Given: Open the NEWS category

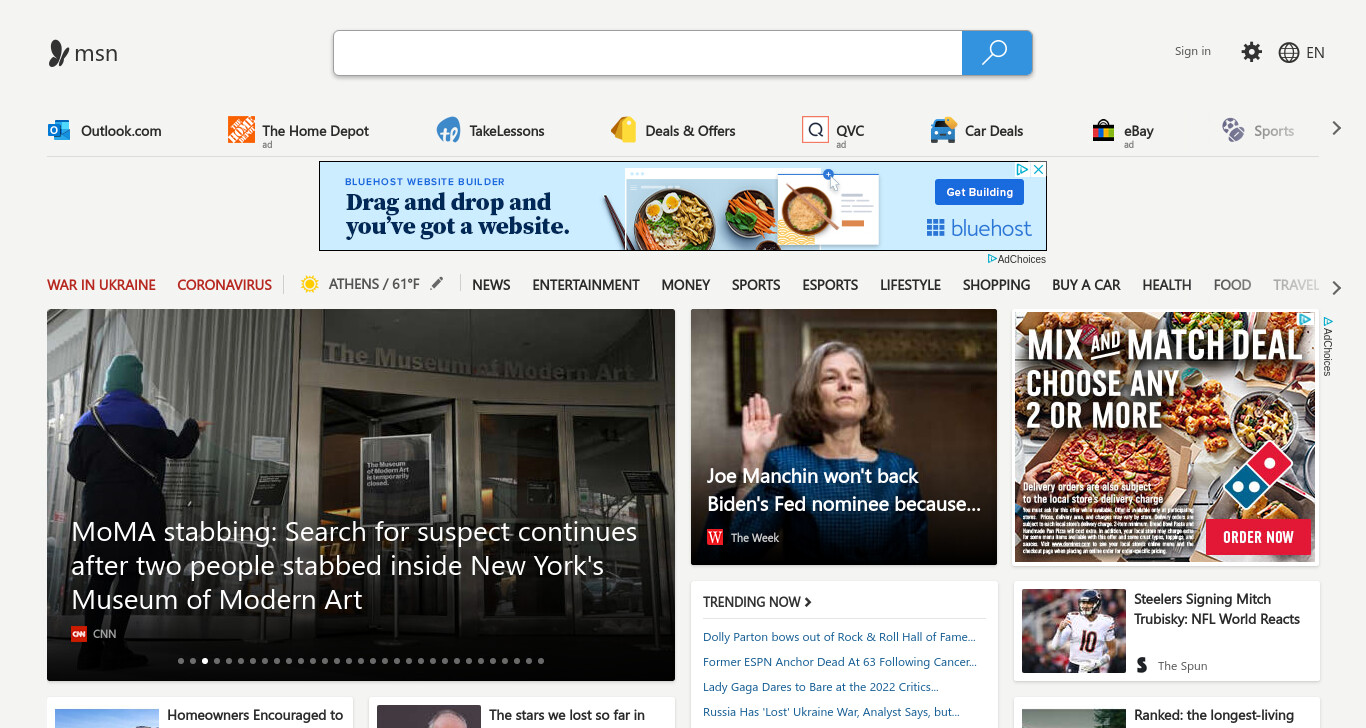Looking at the screenshot, I should (x=491, y=285).
